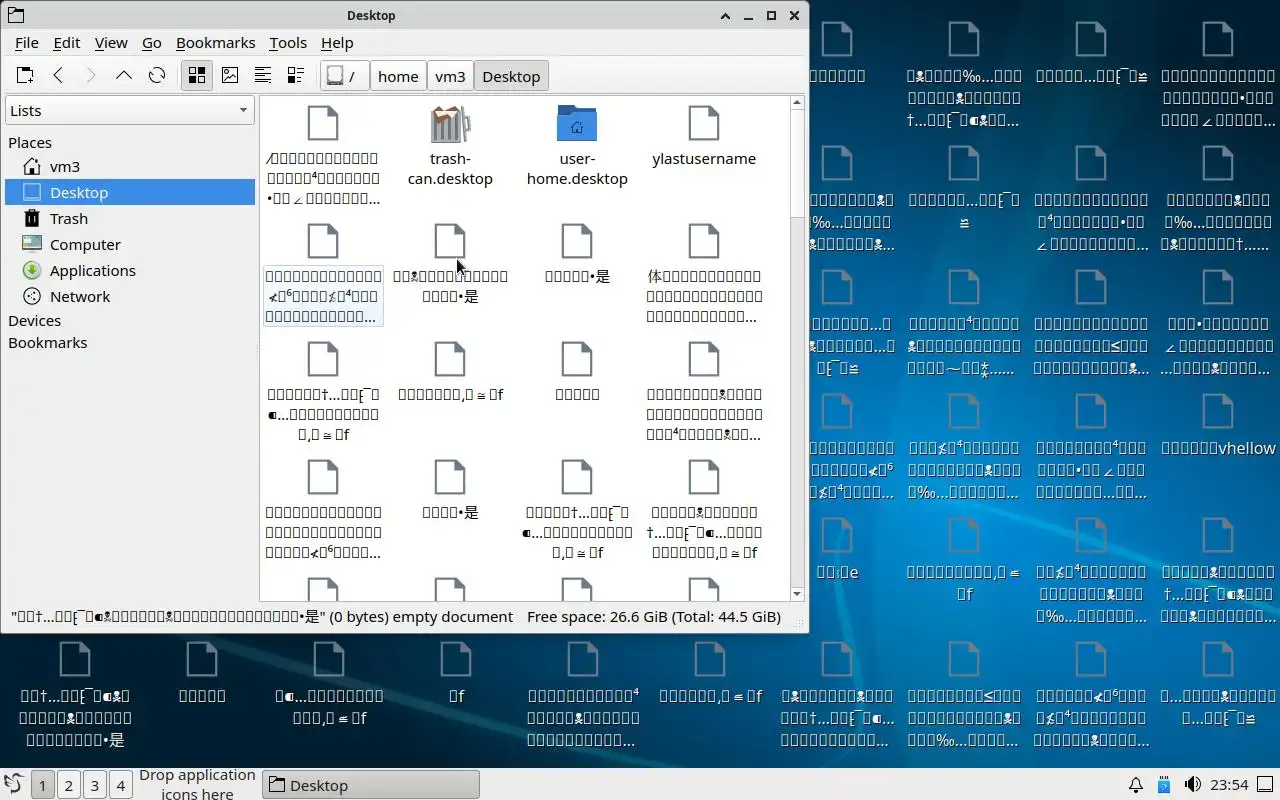
Task: Open the notifications bell icon
Action: (x=1136, y=785)
